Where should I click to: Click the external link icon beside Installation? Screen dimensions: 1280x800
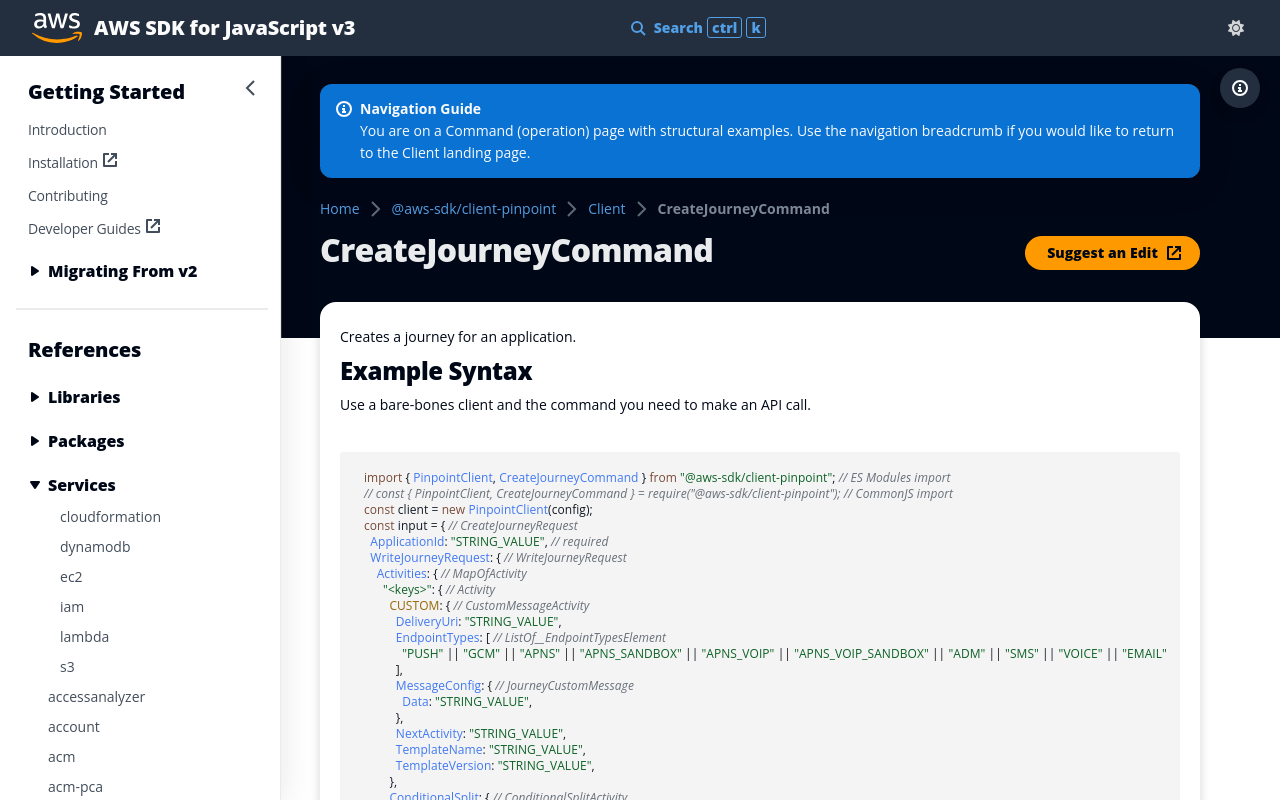click(110, 160)
